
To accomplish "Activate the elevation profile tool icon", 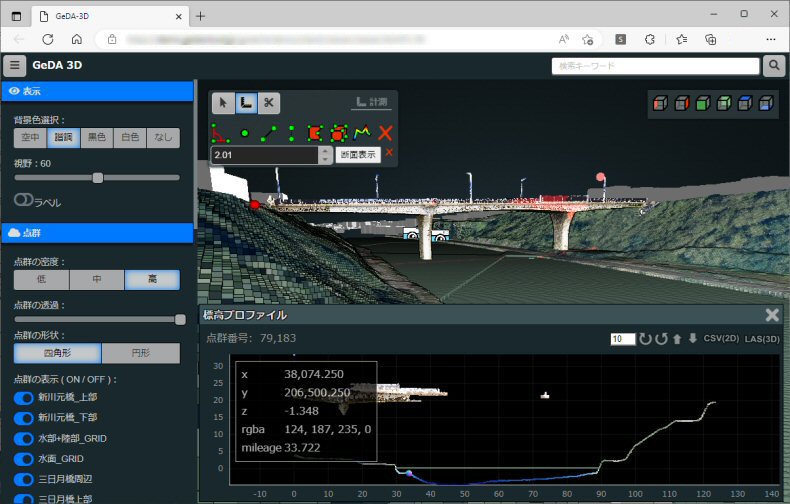I will click(363, 132).
